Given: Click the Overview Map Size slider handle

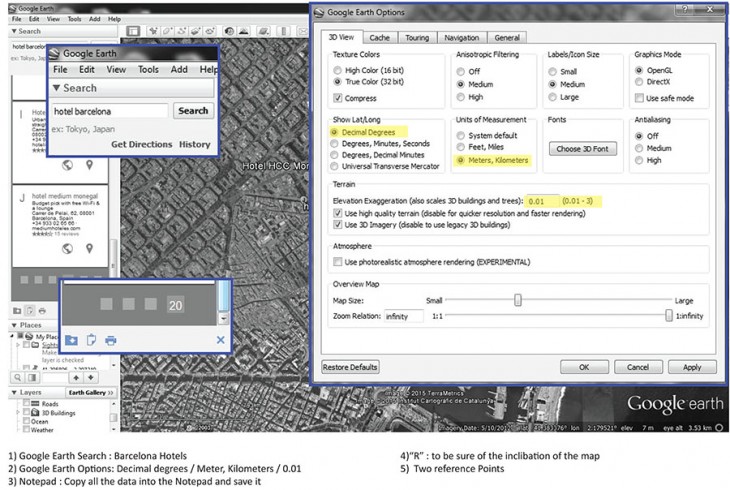Looking at the screenshot, I should point(518,300).
